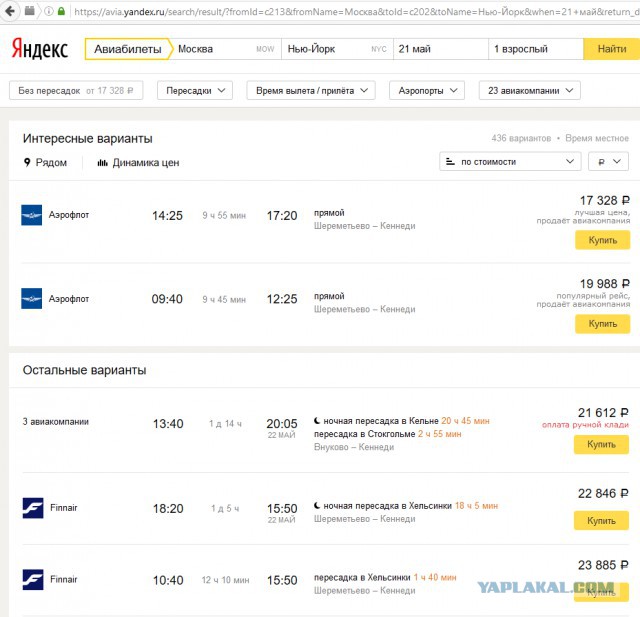Click the browser address bar URL

355,11
